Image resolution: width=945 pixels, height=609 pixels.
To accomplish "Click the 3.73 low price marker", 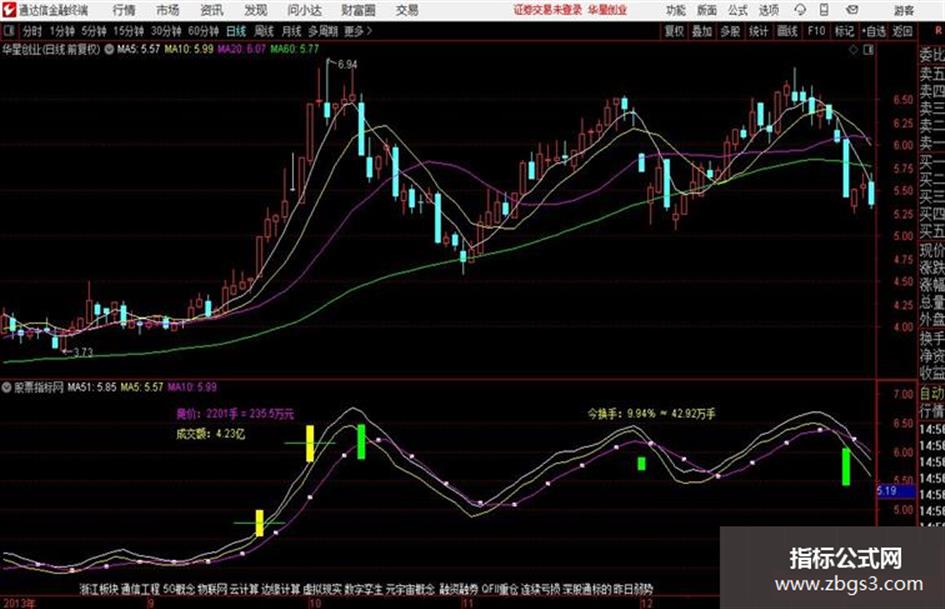I will [83, 352].
